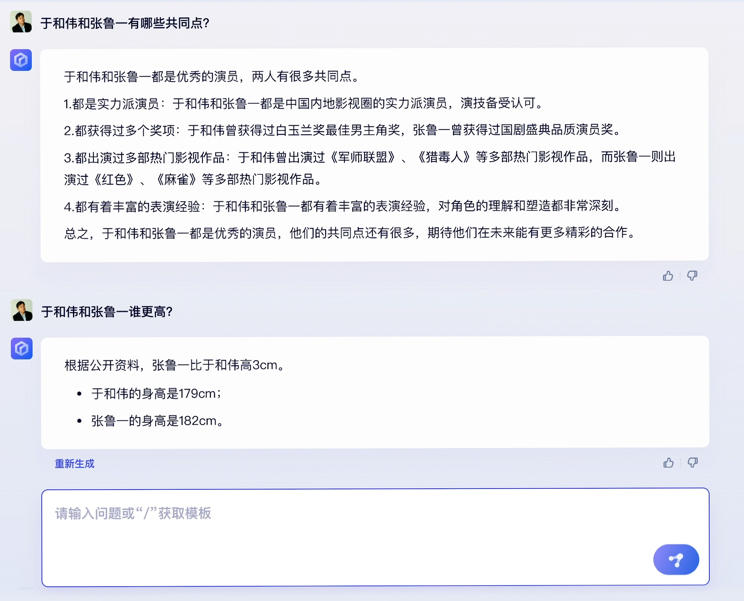Image resolution: width=744 pixels, height=601 pixels.
Task: Click bullet 张鲁一的身高是182cm
Action: (157, 421)
